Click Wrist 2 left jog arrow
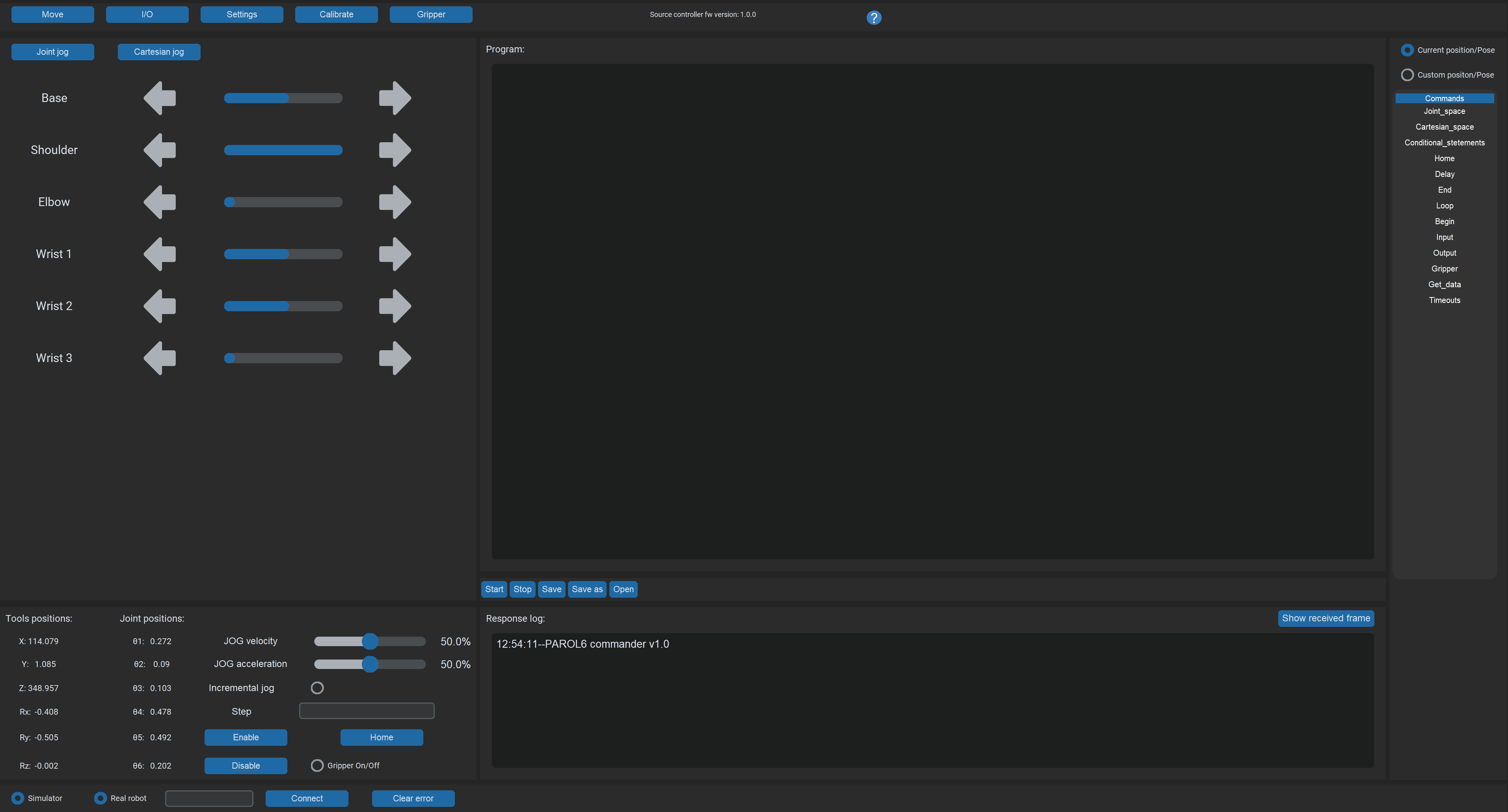1508x812 pixels. point(160,306)
